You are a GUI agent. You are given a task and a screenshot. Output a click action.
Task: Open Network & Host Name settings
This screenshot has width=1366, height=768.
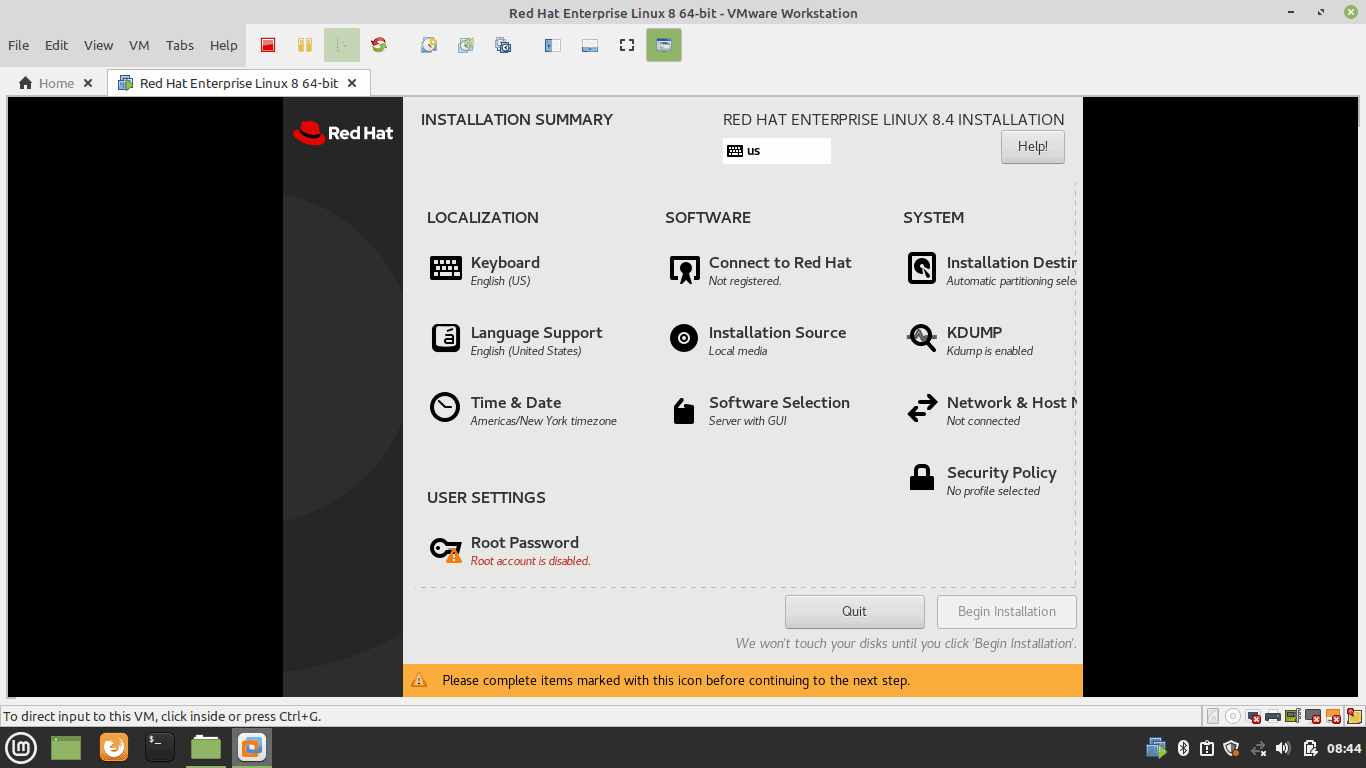(x=990, y=410)
